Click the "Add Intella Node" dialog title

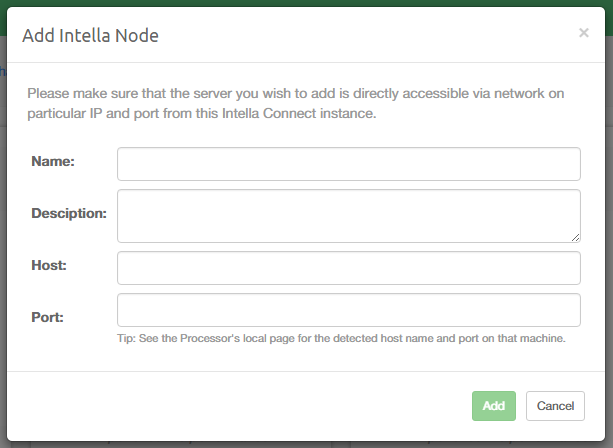[90, 36]
